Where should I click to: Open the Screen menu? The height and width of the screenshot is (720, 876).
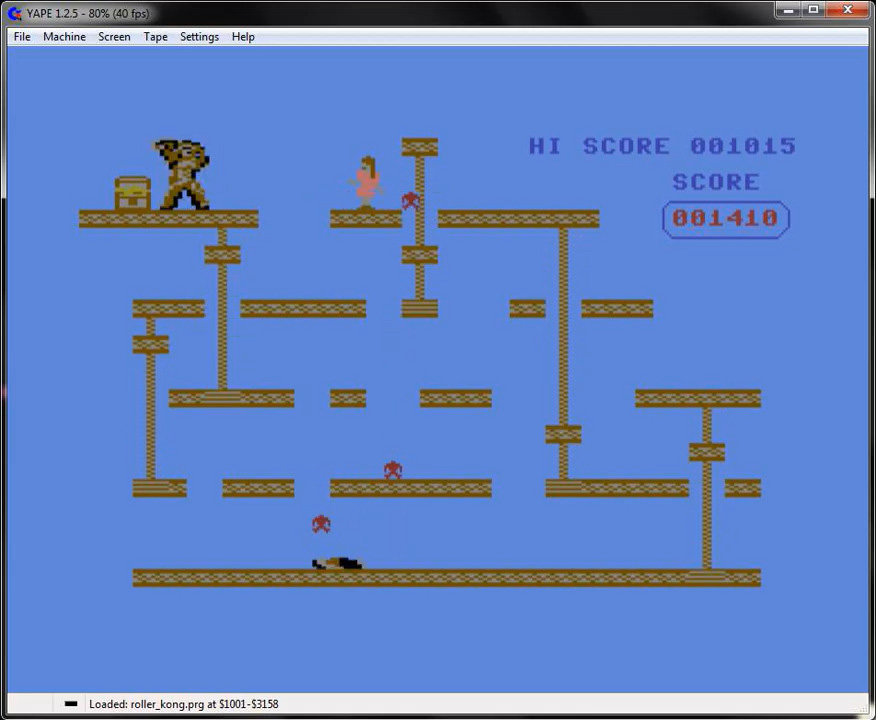pyautogui.click(x=114, y=37)
